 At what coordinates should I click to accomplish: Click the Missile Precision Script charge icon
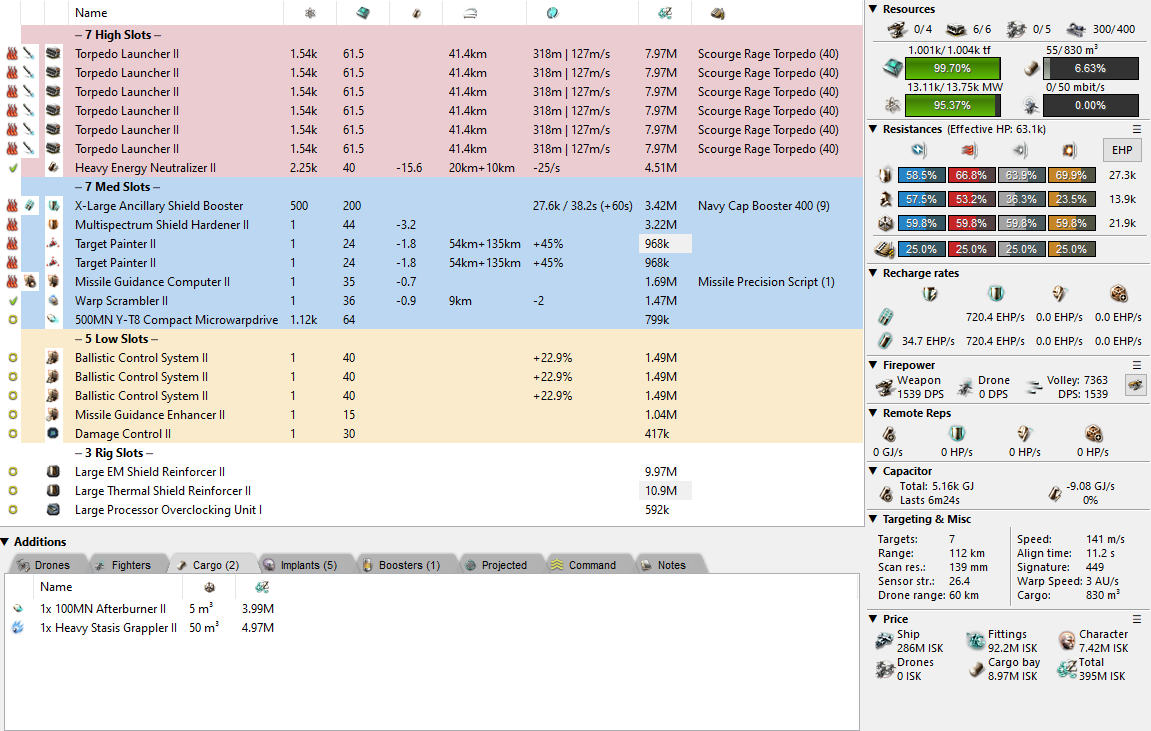point(31,282)
